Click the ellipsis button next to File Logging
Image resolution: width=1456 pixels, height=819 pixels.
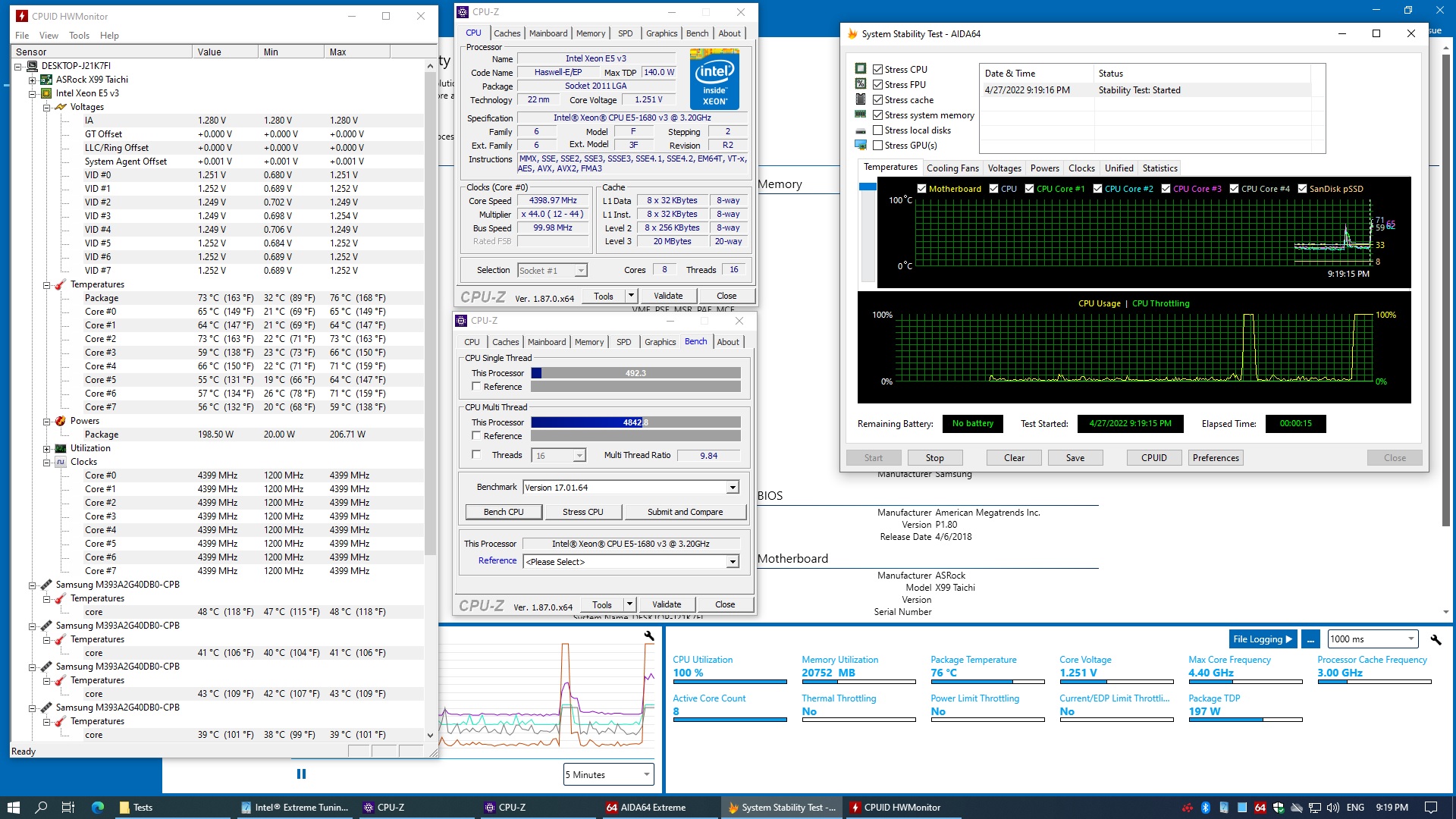[x=1310, y=639]
